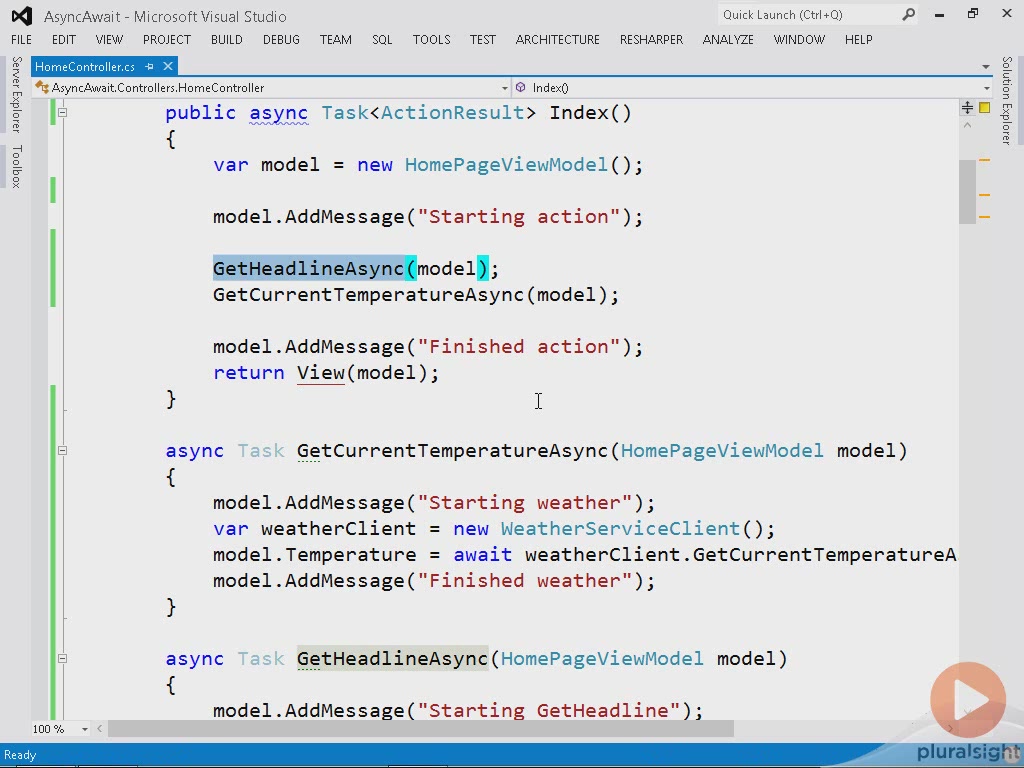Click Task<ActionResult> return type
Screen dimensions: 1024x768
428,113
